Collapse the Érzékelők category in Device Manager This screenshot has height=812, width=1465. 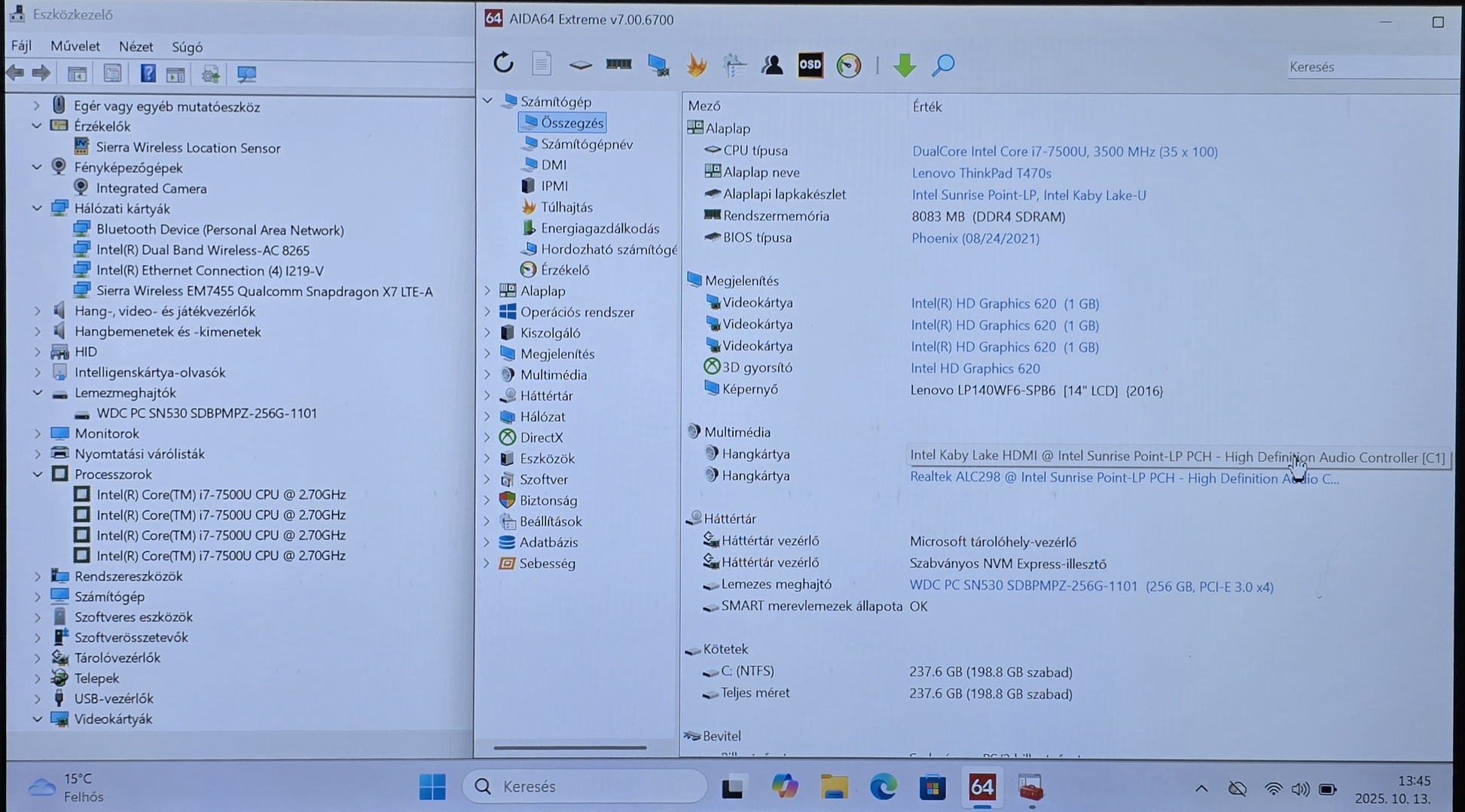(x=37, y=126)
